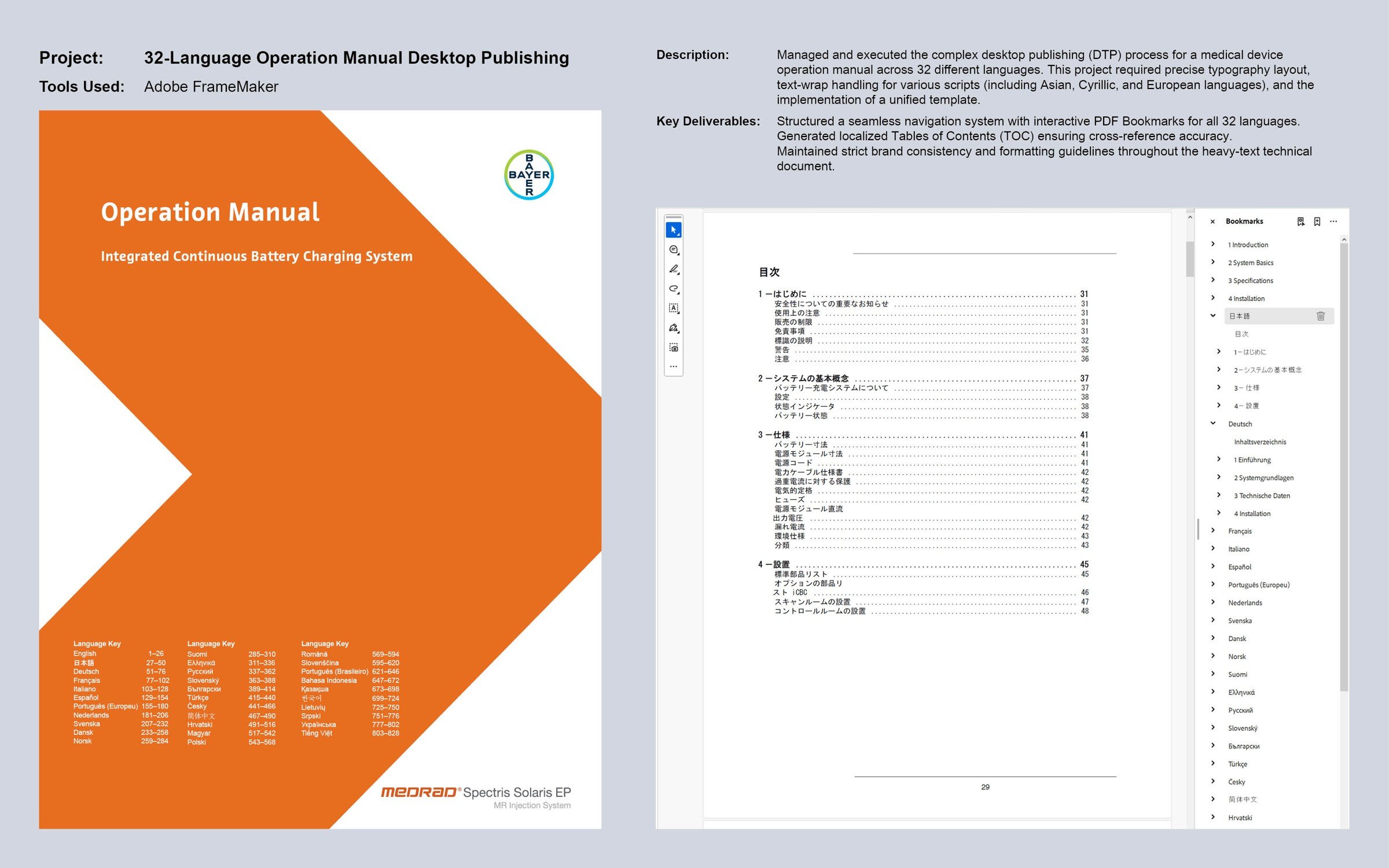1389x868 pixels.
Task: Open the 3 Technische Daten bookmark
Action: 1262,495
